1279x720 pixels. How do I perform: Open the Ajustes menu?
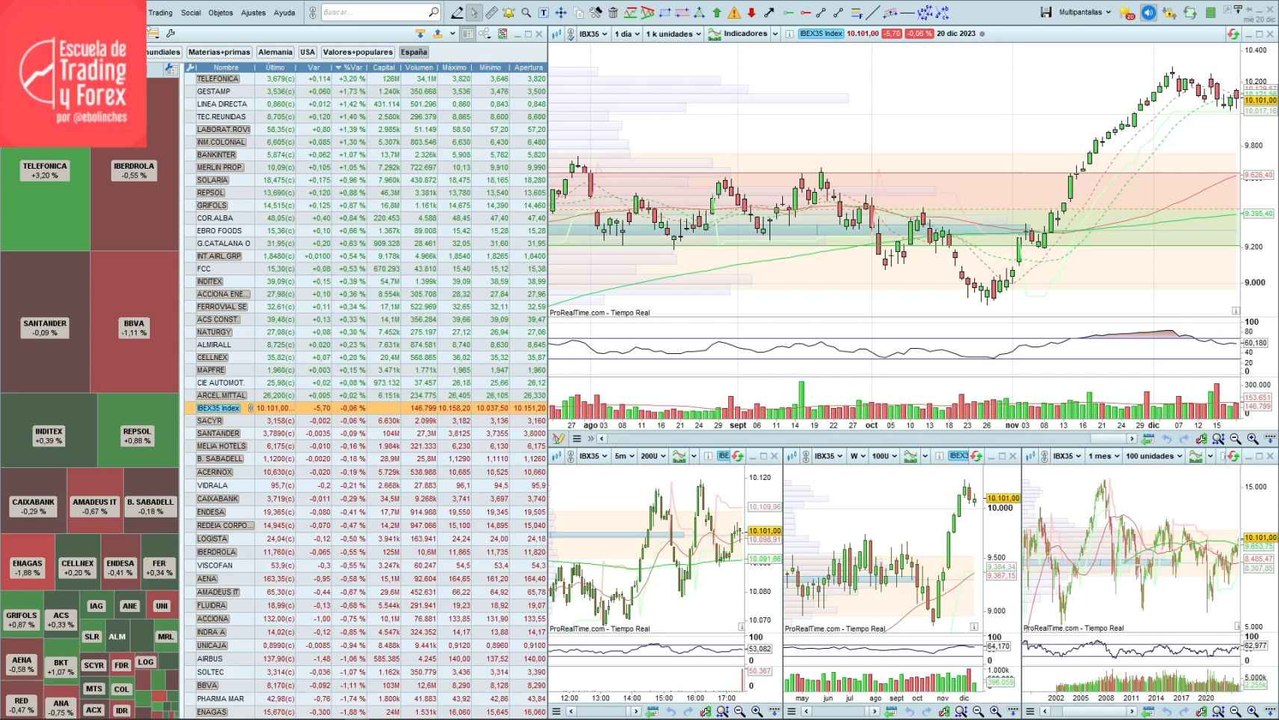[x=254, y=13]
